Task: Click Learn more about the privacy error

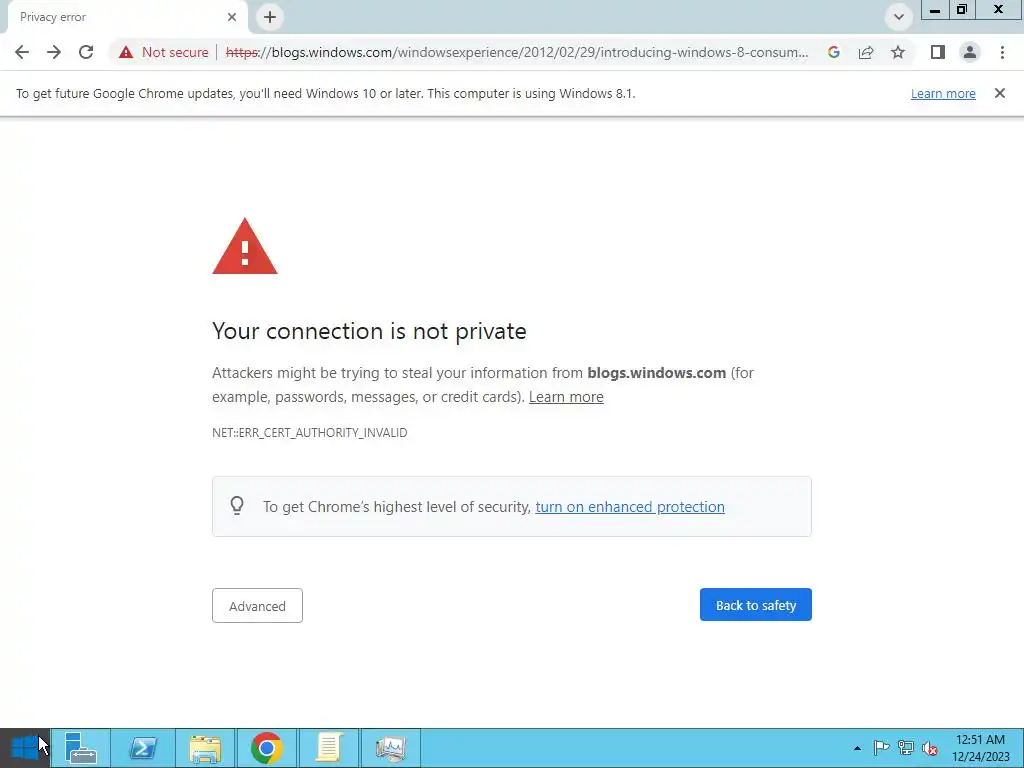Action: tap(566, 397)
